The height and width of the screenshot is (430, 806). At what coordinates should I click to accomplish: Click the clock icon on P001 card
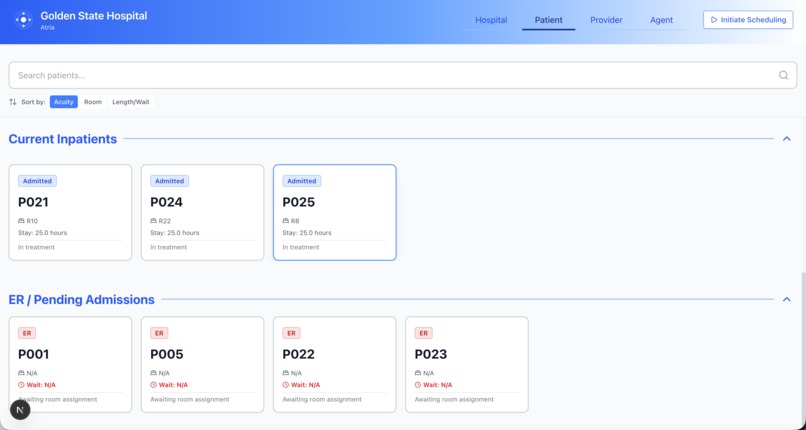pyautogui.click(x=21, y=385)
